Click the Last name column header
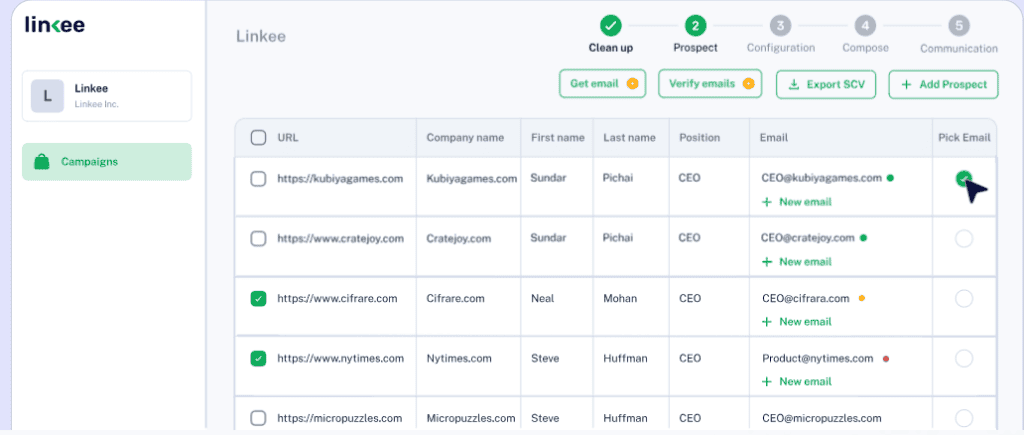The image size is (1024, 435). click(x=630, y=138)
